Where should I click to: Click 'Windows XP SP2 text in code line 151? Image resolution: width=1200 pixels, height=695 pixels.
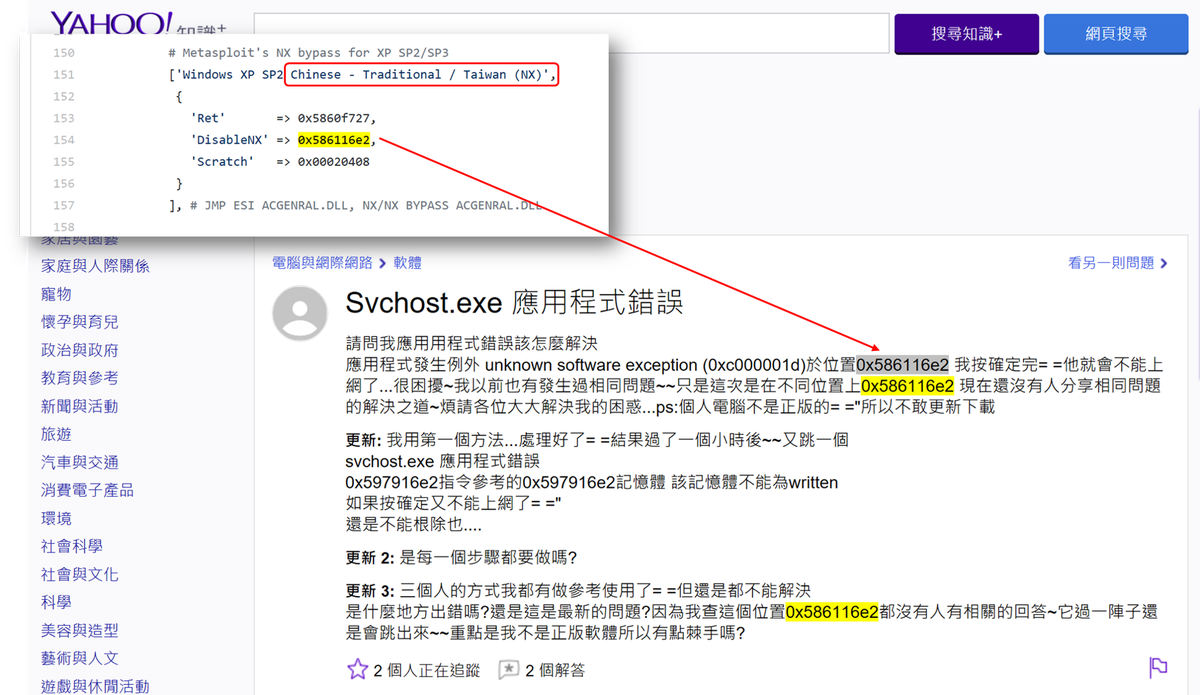tap(227, 75)
